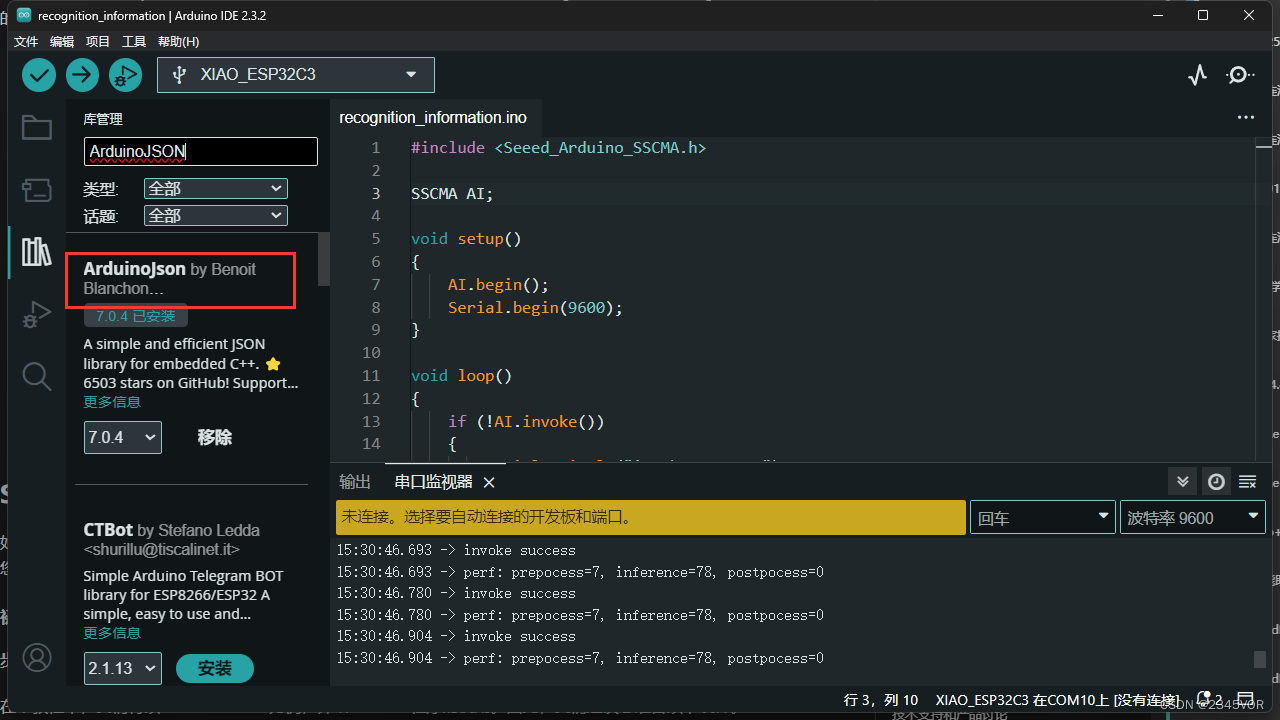Open the 编辑 (Edit) menu

(62, 42)
